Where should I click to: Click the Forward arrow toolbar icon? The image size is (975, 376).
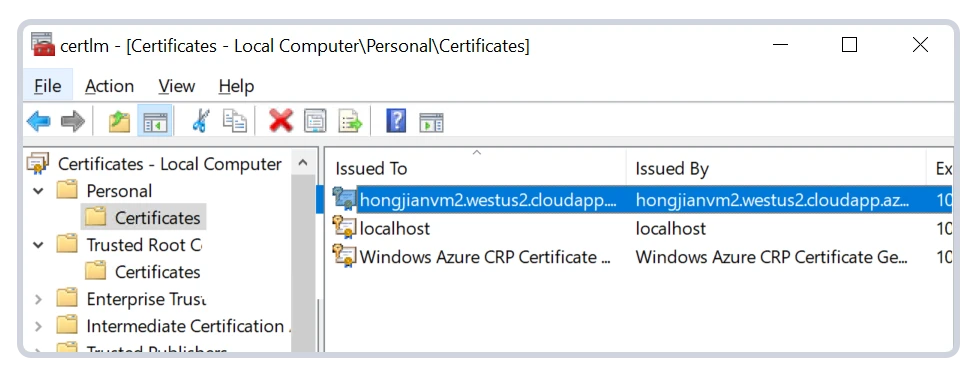point(73,121)
